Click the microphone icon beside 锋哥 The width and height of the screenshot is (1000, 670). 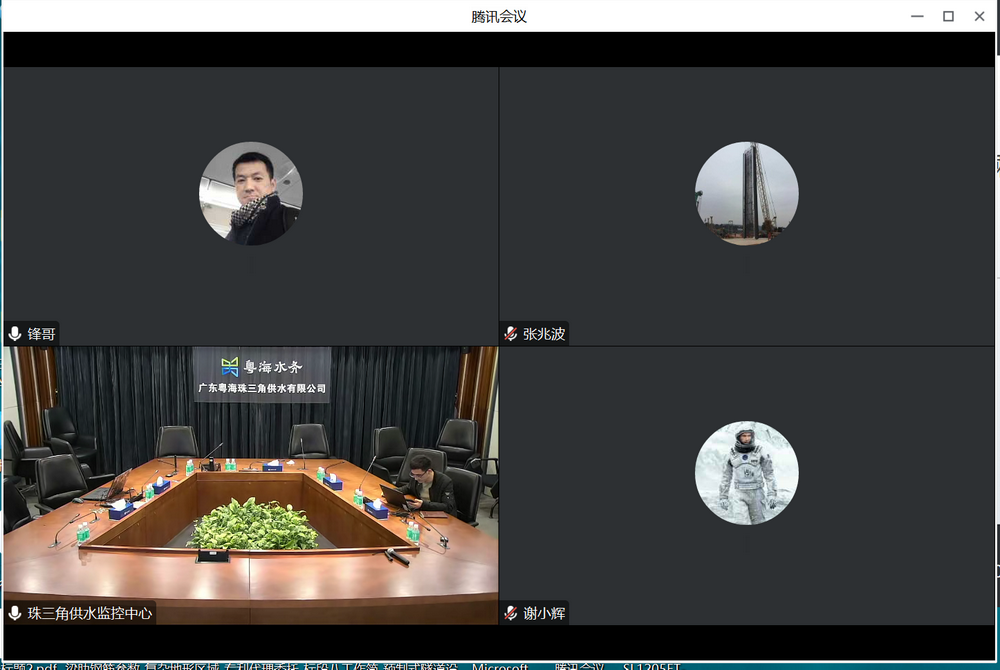15,334
